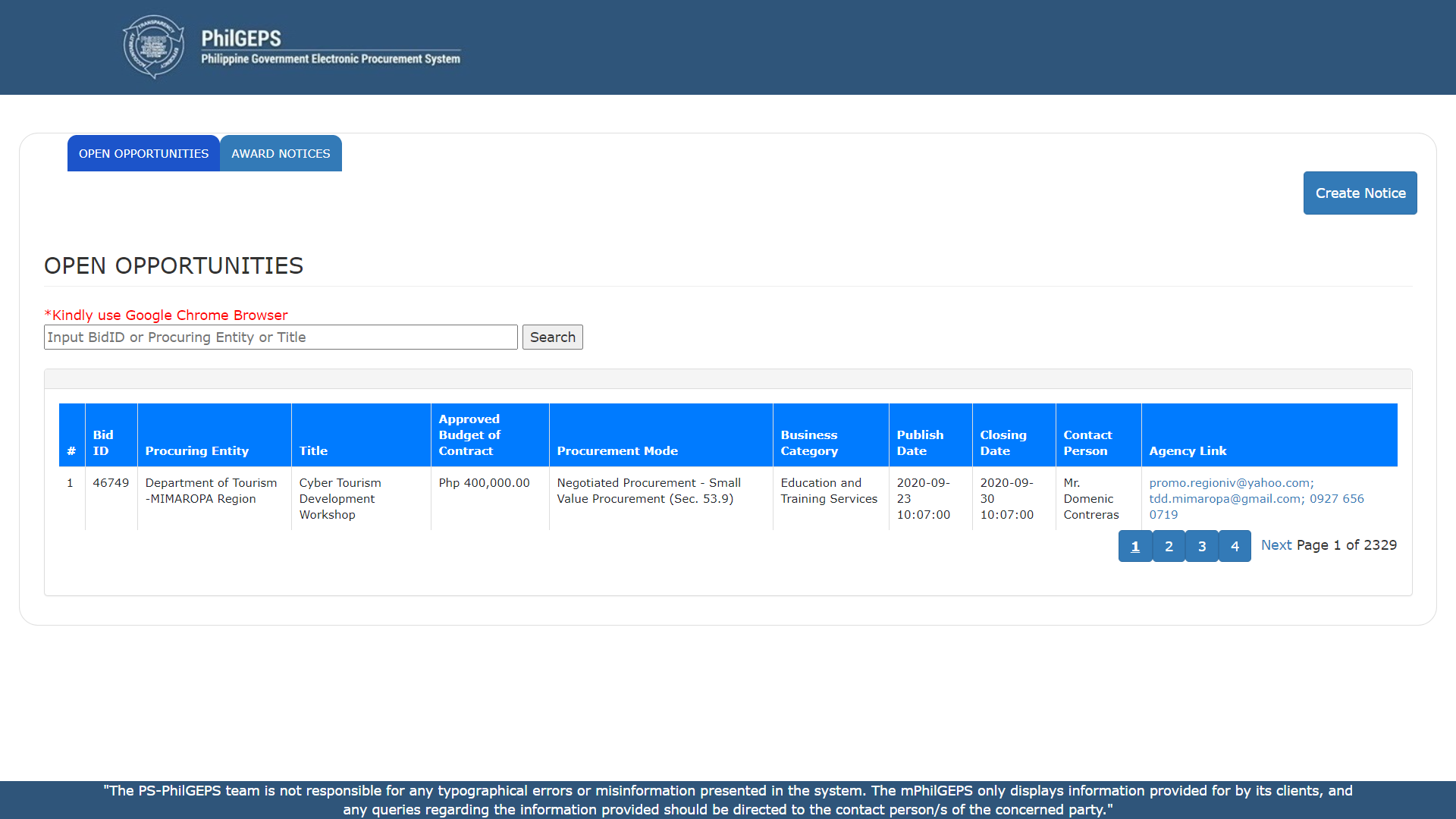This screenshot has height=819, width=1456.
Task: Click the Contact Person column header
Action: tap(1098, 435)
